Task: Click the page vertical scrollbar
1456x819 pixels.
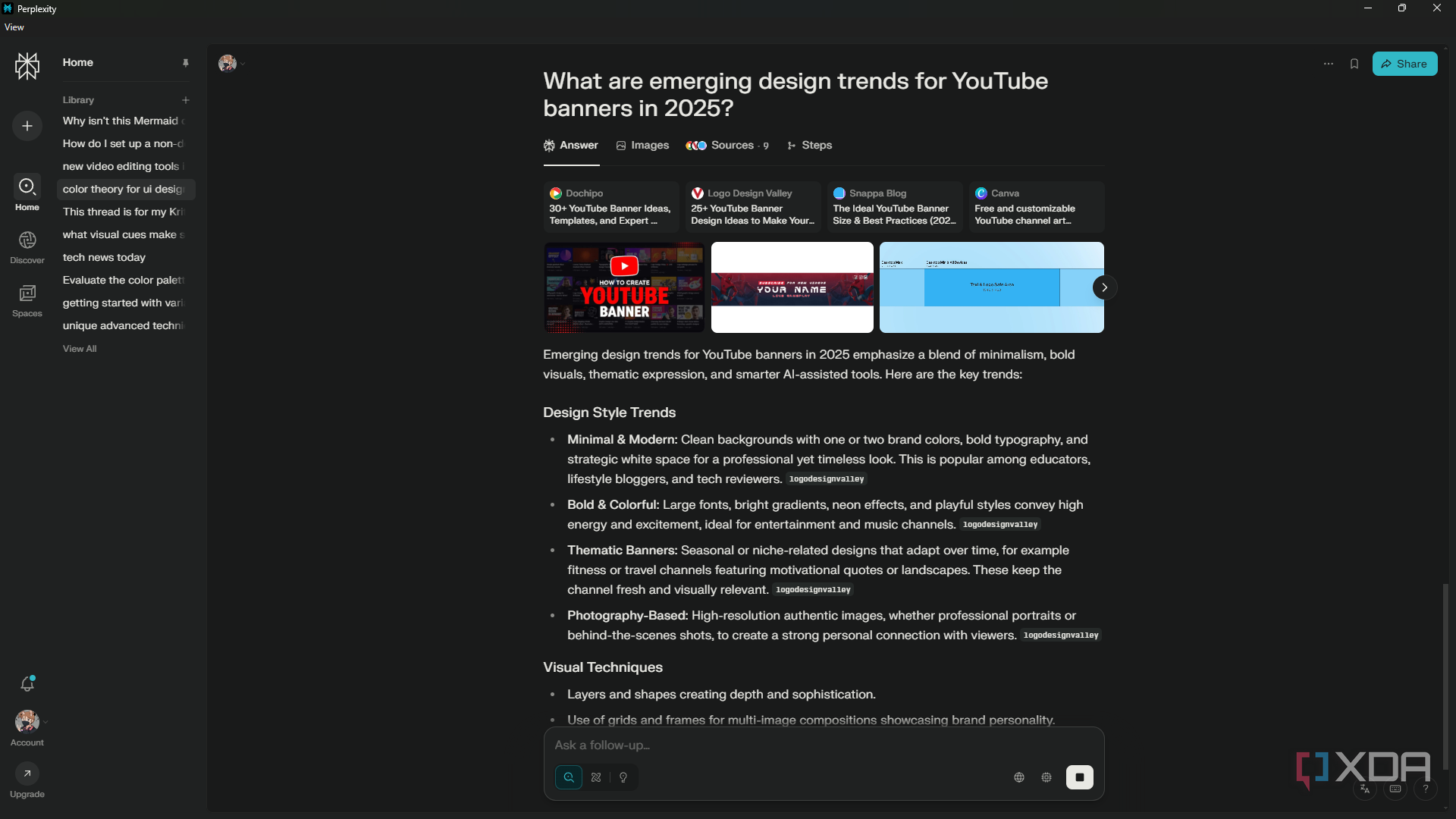Action: point(1445,675)
